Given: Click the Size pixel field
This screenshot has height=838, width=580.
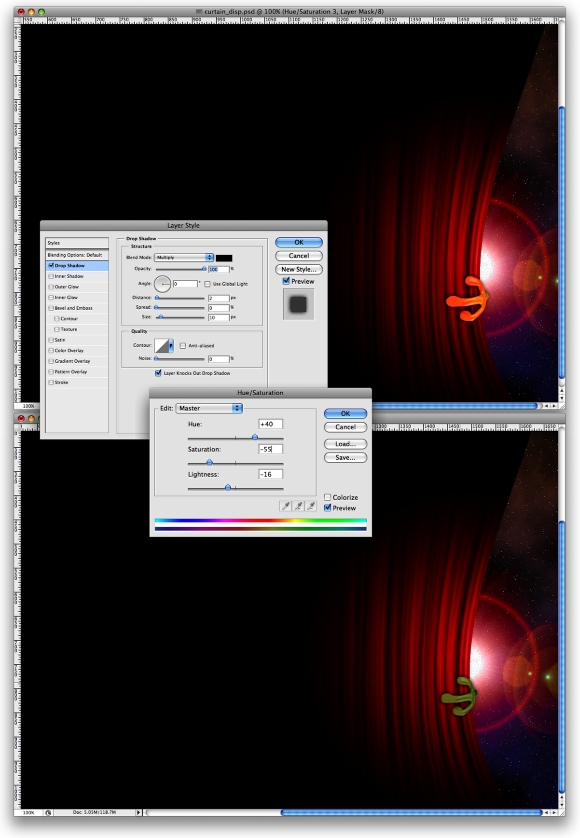Looking at the screenshot, I should (x=219, y=317).
